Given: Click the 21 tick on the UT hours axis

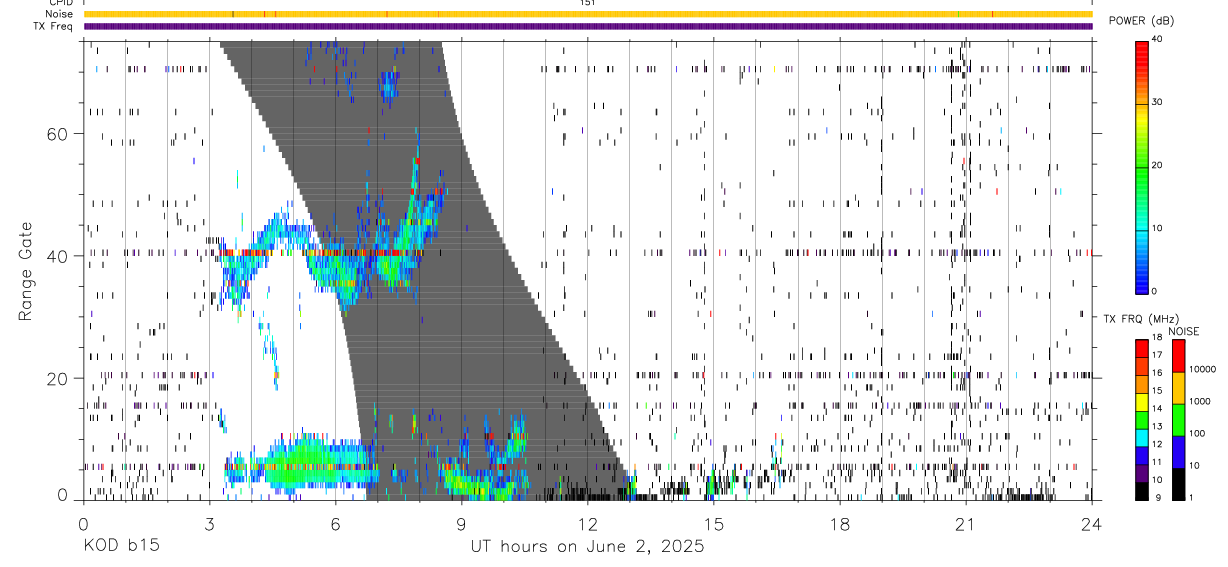Looking at the screenshot, I should [966, 523].
